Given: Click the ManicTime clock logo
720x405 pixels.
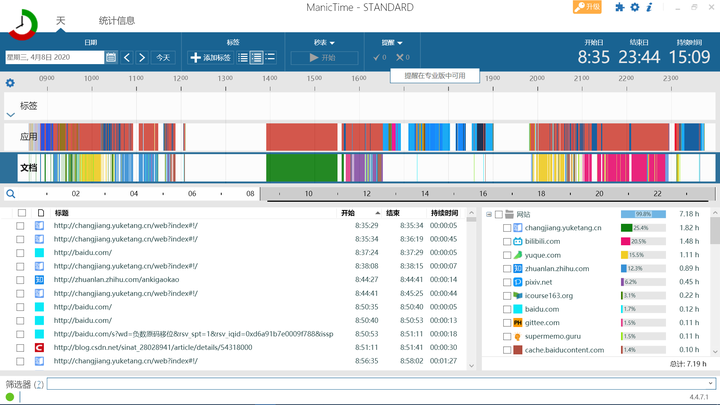Looking at the screenshot, I should (23, 24).
